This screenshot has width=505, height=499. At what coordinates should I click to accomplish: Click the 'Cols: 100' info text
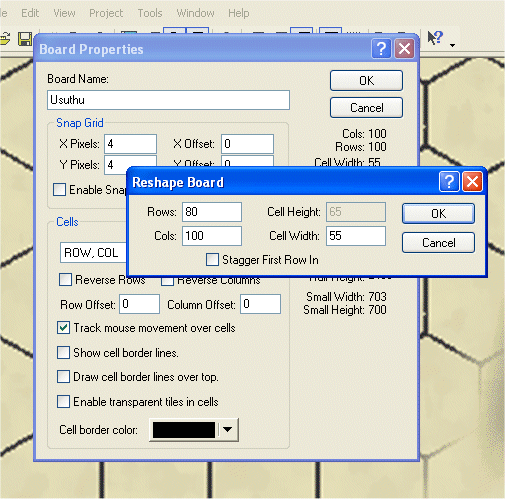[364, 134]
